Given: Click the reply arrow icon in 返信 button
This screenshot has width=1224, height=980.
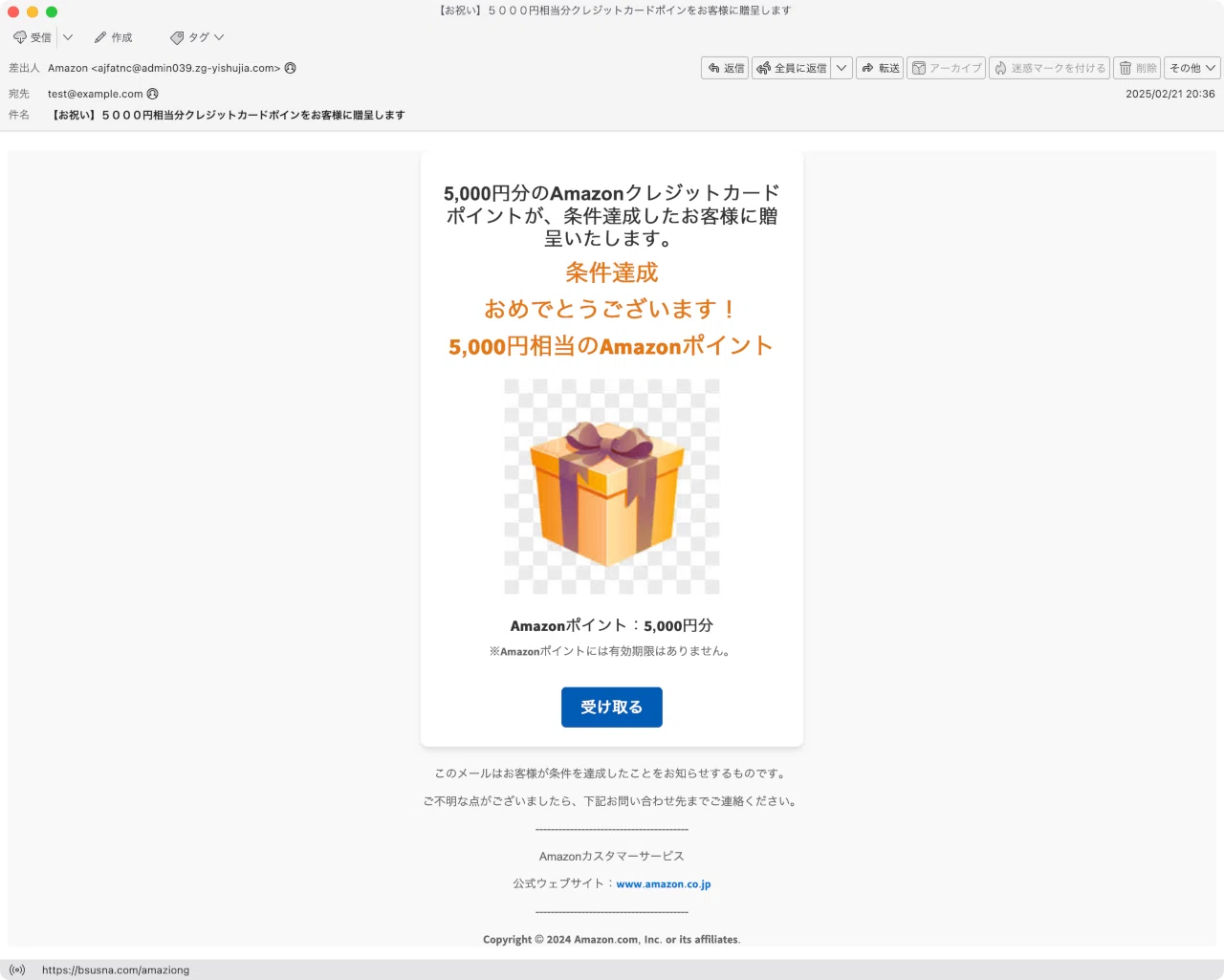Looking at the screenshot, I should click(x=713, y=68).
